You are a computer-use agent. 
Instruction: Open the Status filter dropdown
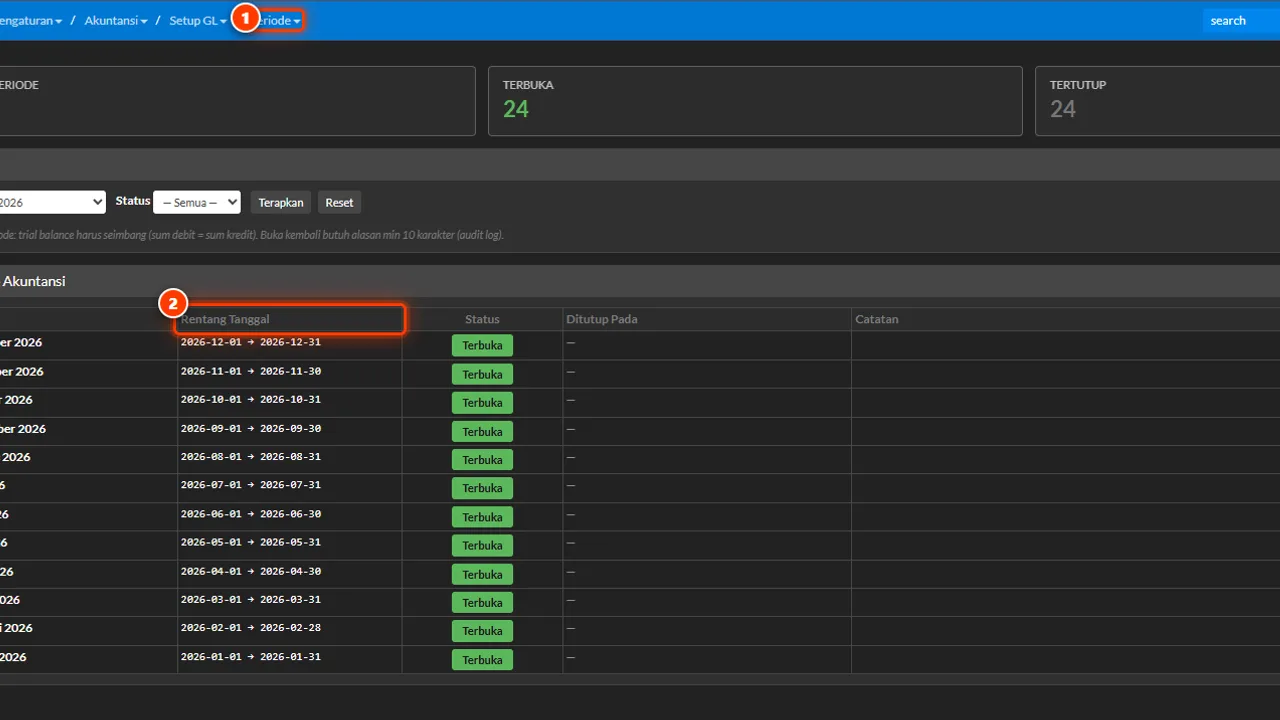[197, 202]
